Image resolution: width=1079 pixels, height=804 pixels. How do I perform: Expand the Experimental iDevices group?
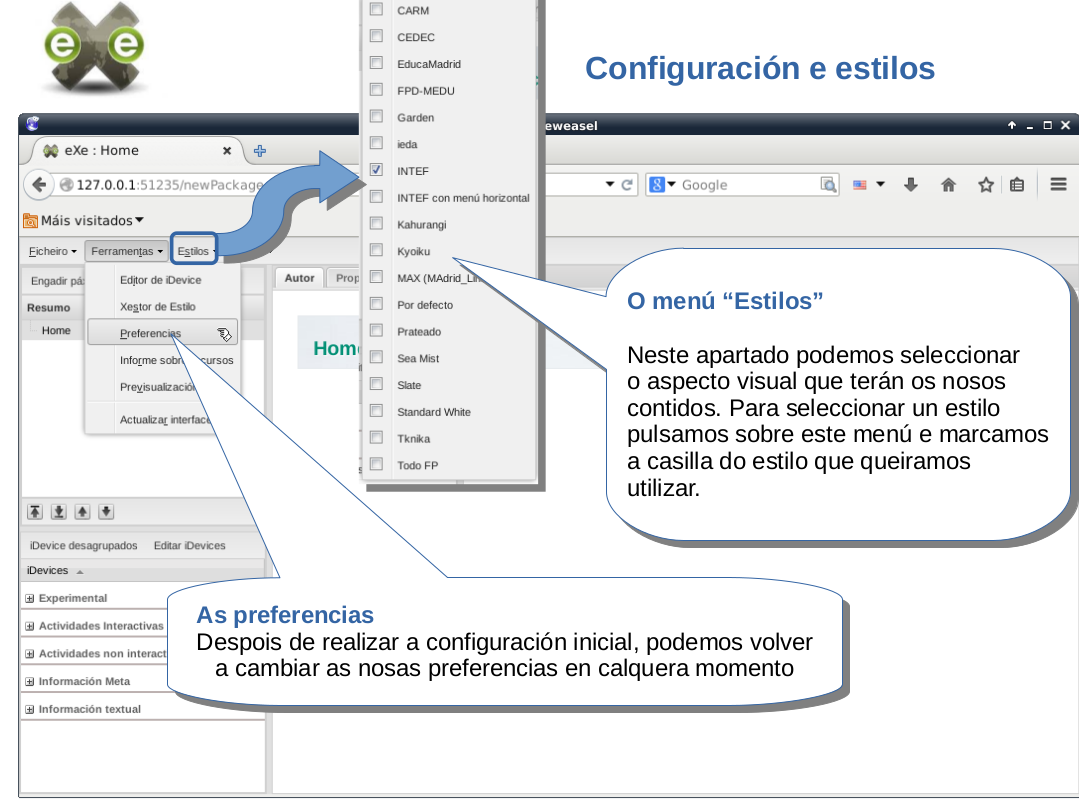pos(29,598)
